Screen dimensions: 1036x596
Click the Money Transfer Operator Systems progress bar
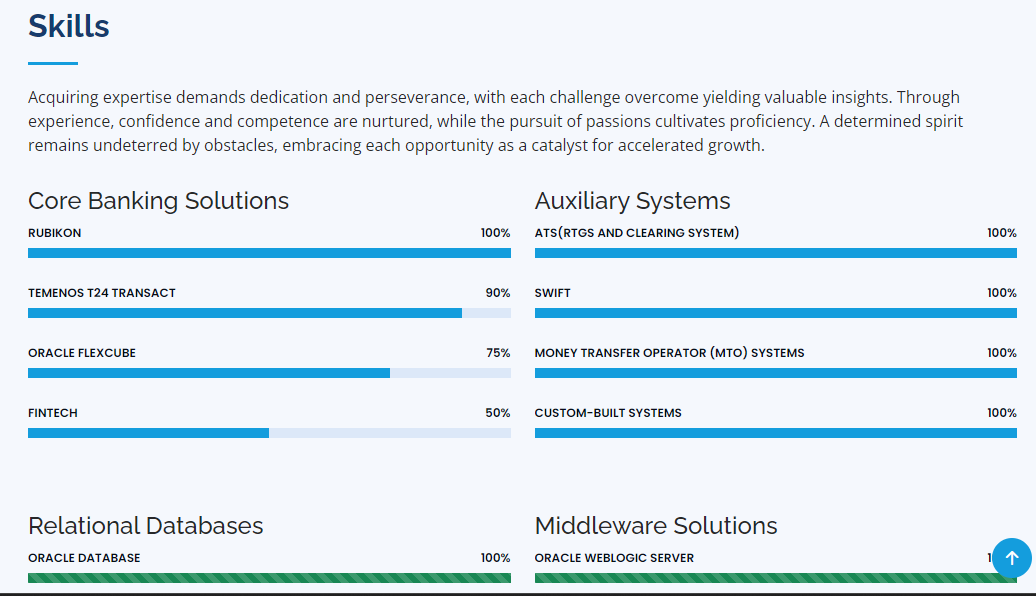point(775,373)
